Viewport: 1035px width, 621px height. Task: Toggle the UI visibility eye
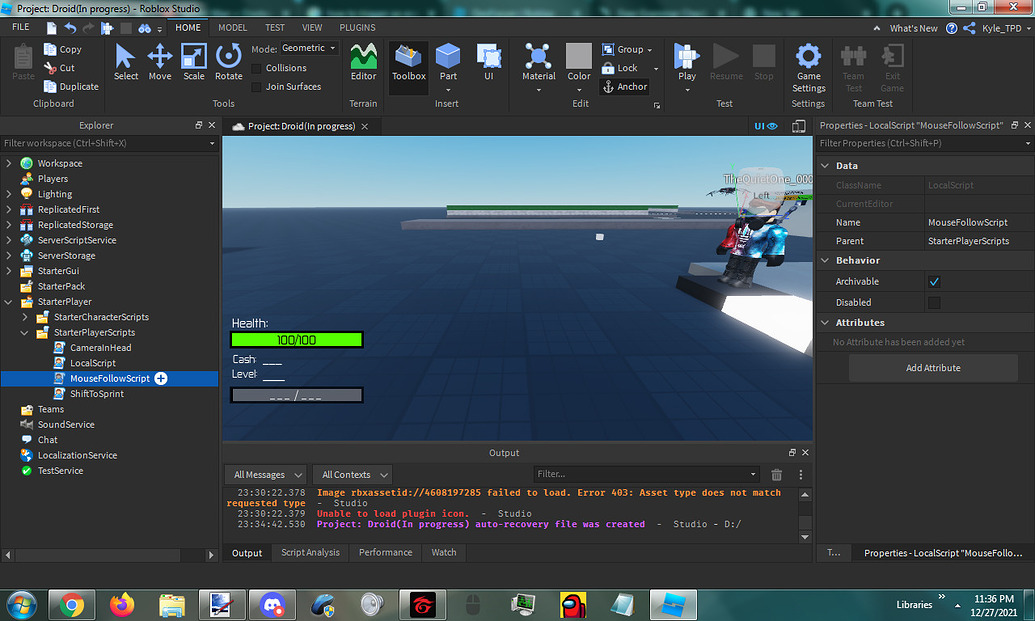pyautogui.click(x=766, y=126)
